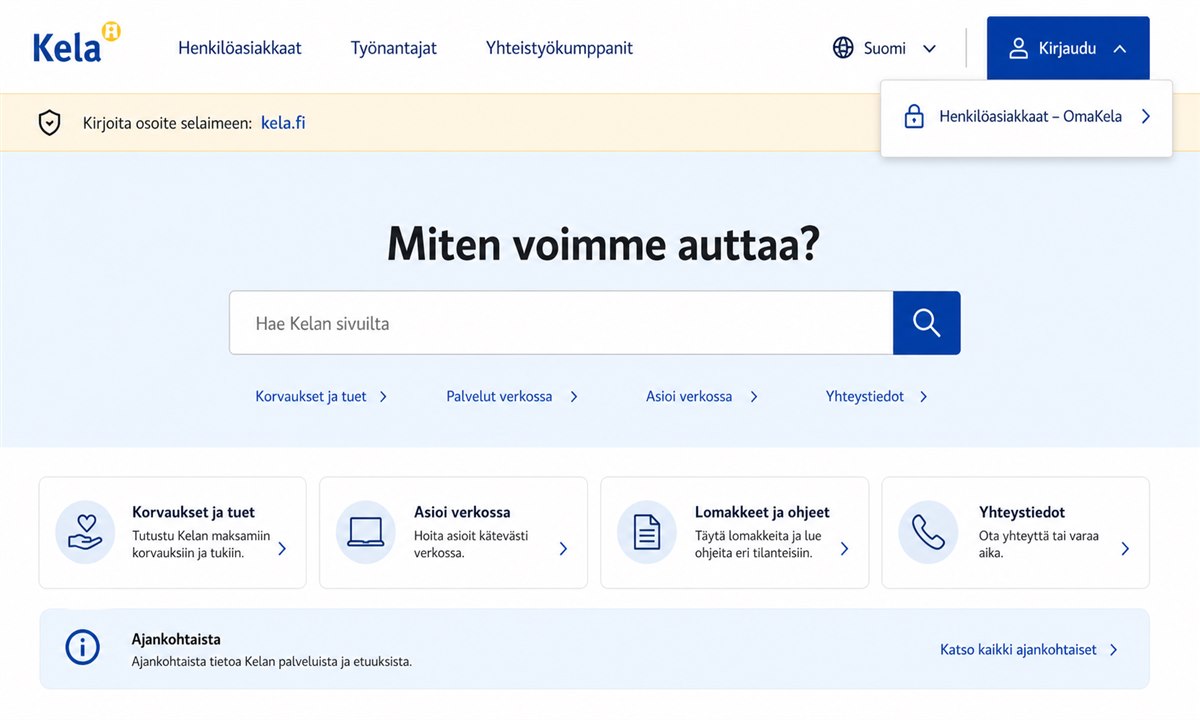Click the upward chevron on Kirjaudu
The width and height of the screenshot is (1200, 720).
click(1119, 48)
